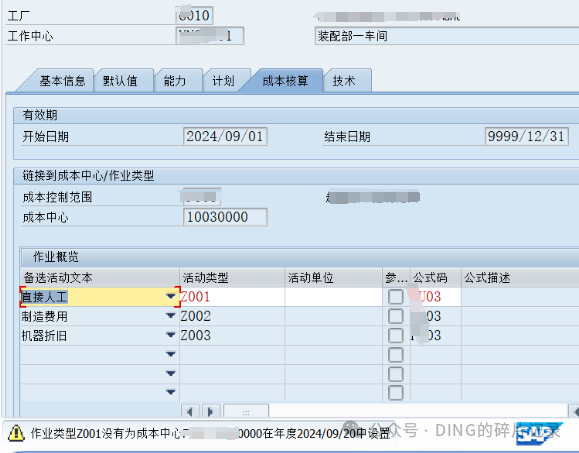Click the 公式描述 column header
This screenshot has height=453, width=579.
point(520,278)
